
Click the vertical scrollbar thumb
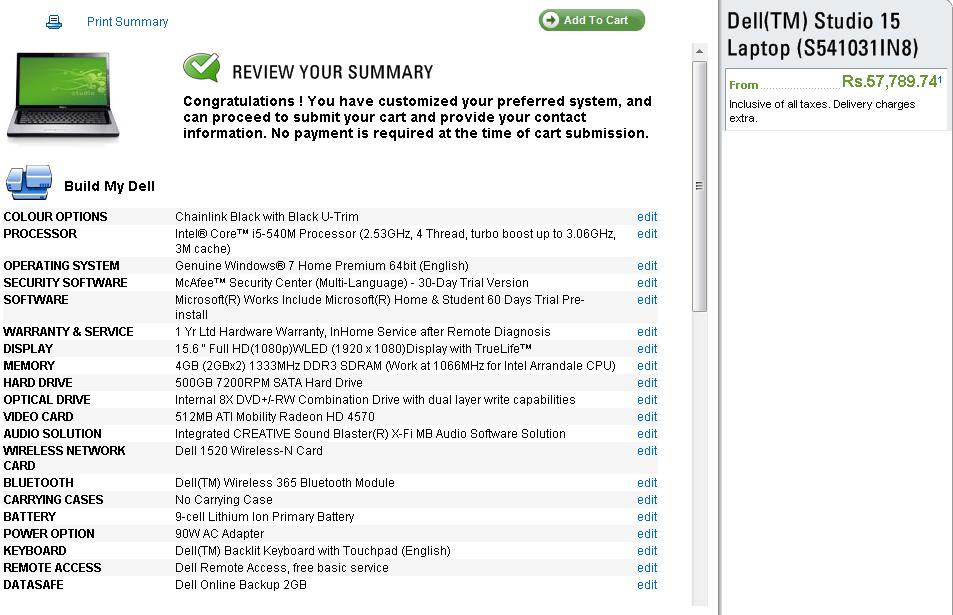pos(699,186)
